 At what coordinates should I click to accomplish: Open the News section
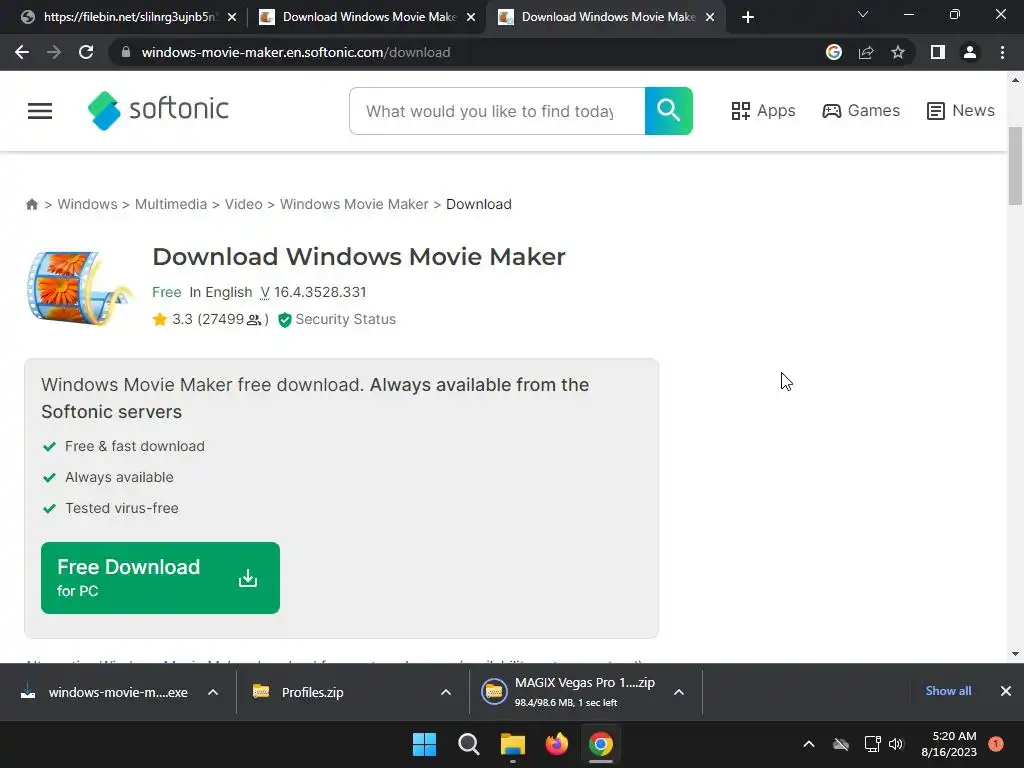click(x=961, y=111)
